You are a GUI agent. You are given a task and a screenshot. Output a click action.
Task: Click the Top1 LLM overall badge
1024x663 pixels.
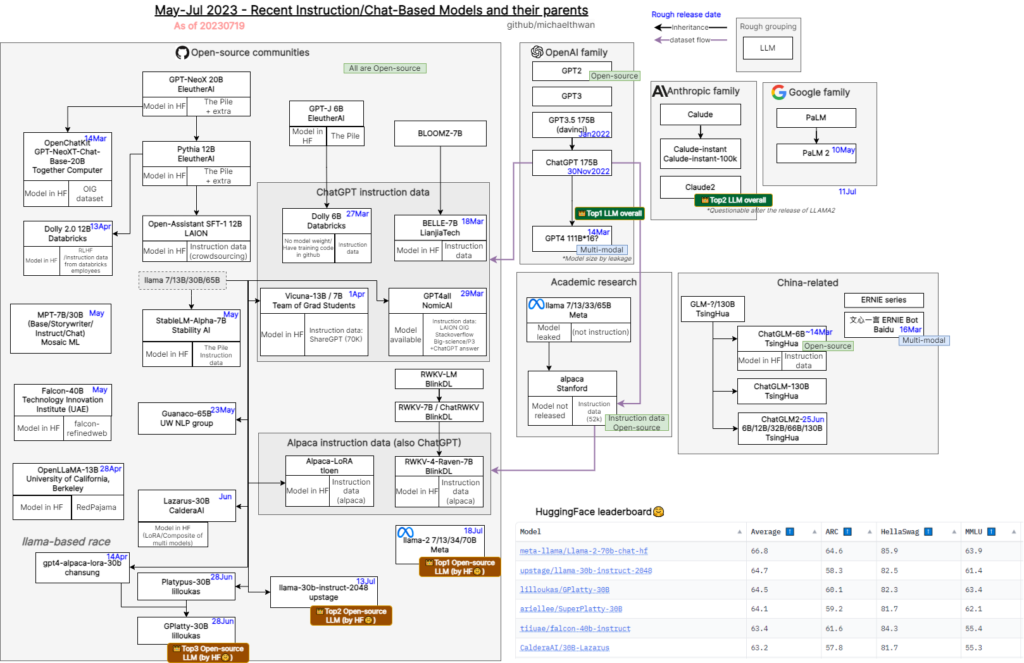click(609, 214)
